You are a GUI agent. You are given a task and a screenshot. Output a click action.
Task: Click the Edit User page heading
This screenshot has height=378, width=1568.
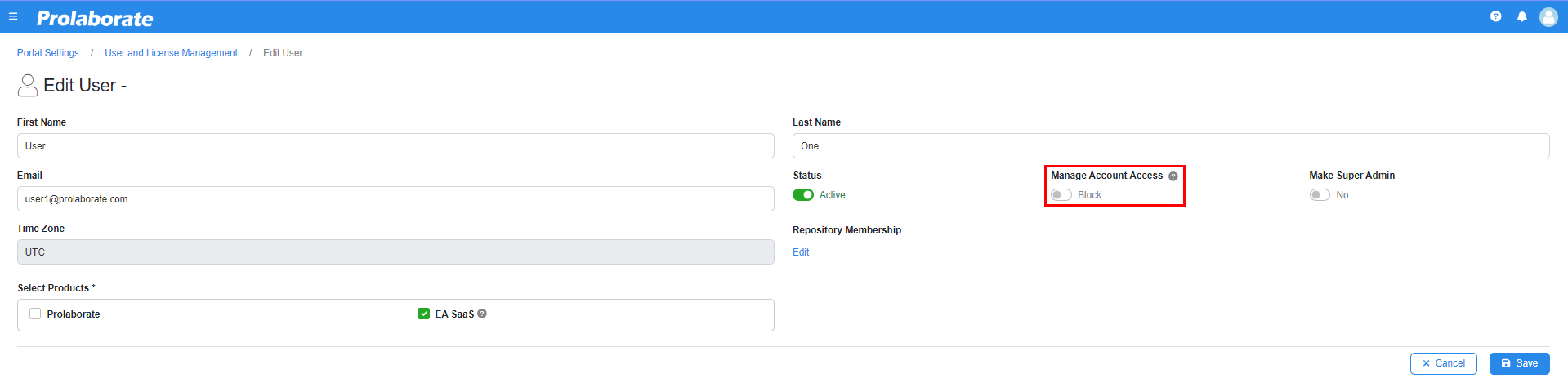(x=85, y=86)
